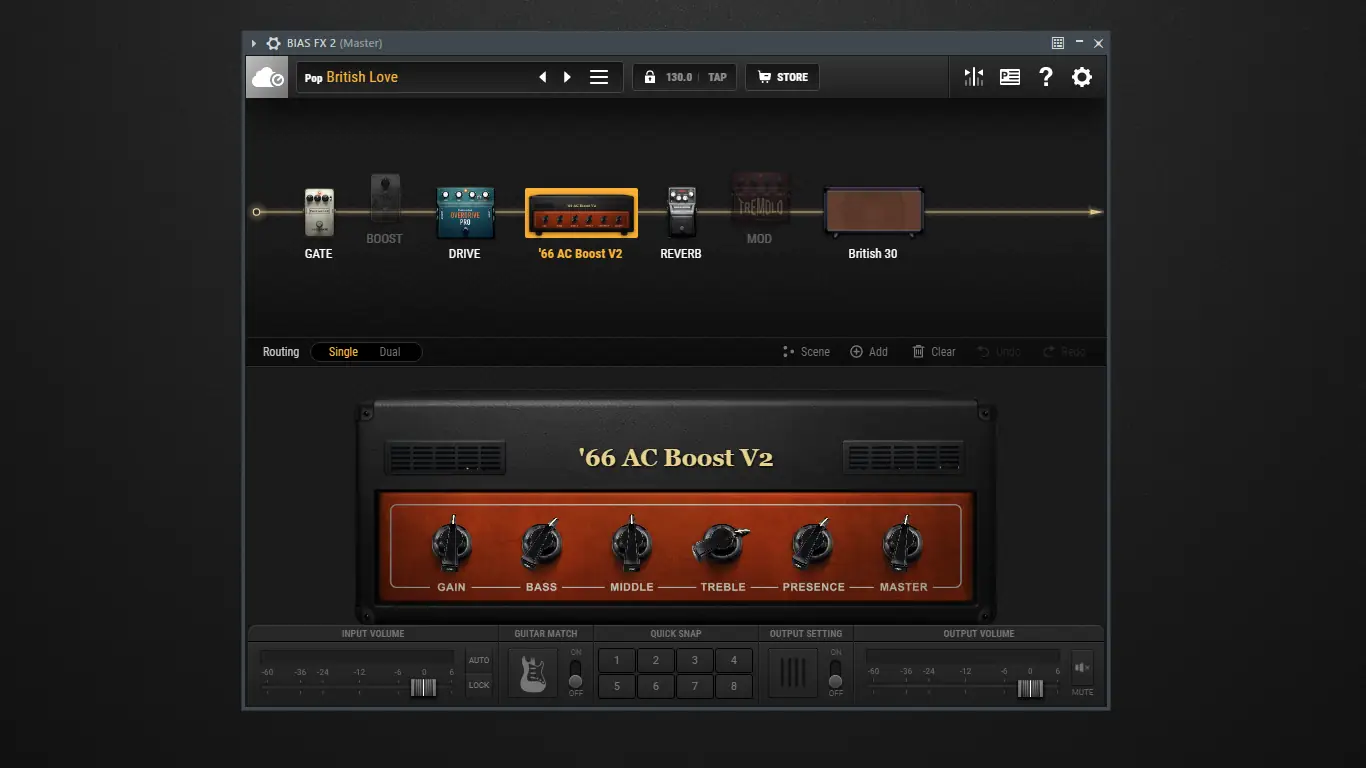This screenshot has height=768, width=1366.
Task: Open the Scene option
Action: coord(806,352)
